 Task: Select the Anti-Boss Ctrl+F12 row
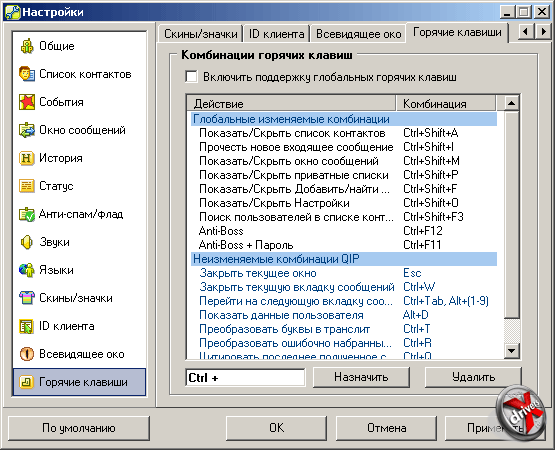(344, 231)
